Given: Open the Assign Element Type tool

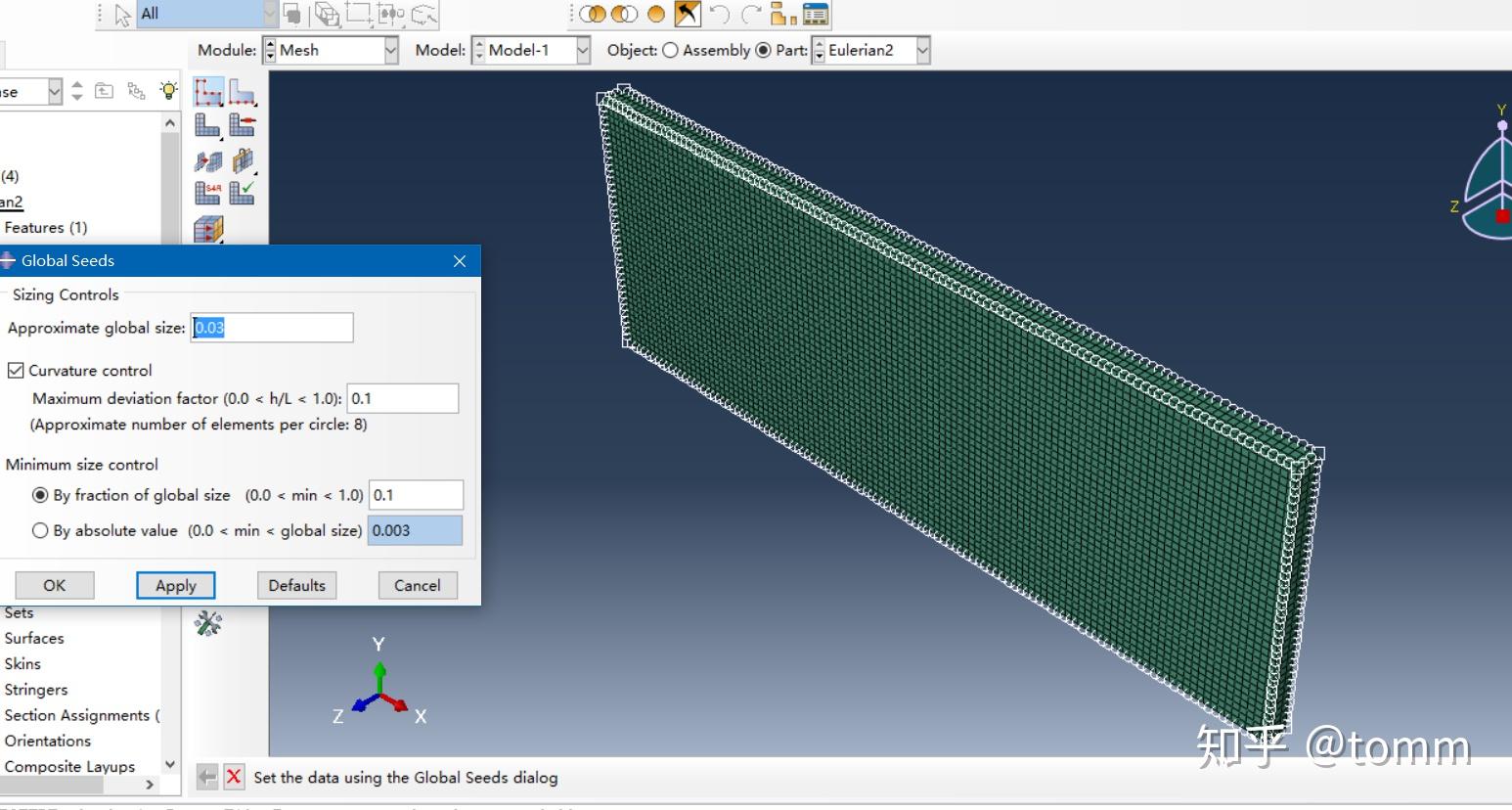Looking at the screenshot, I should pyautogui.click(x=207, y=193).
